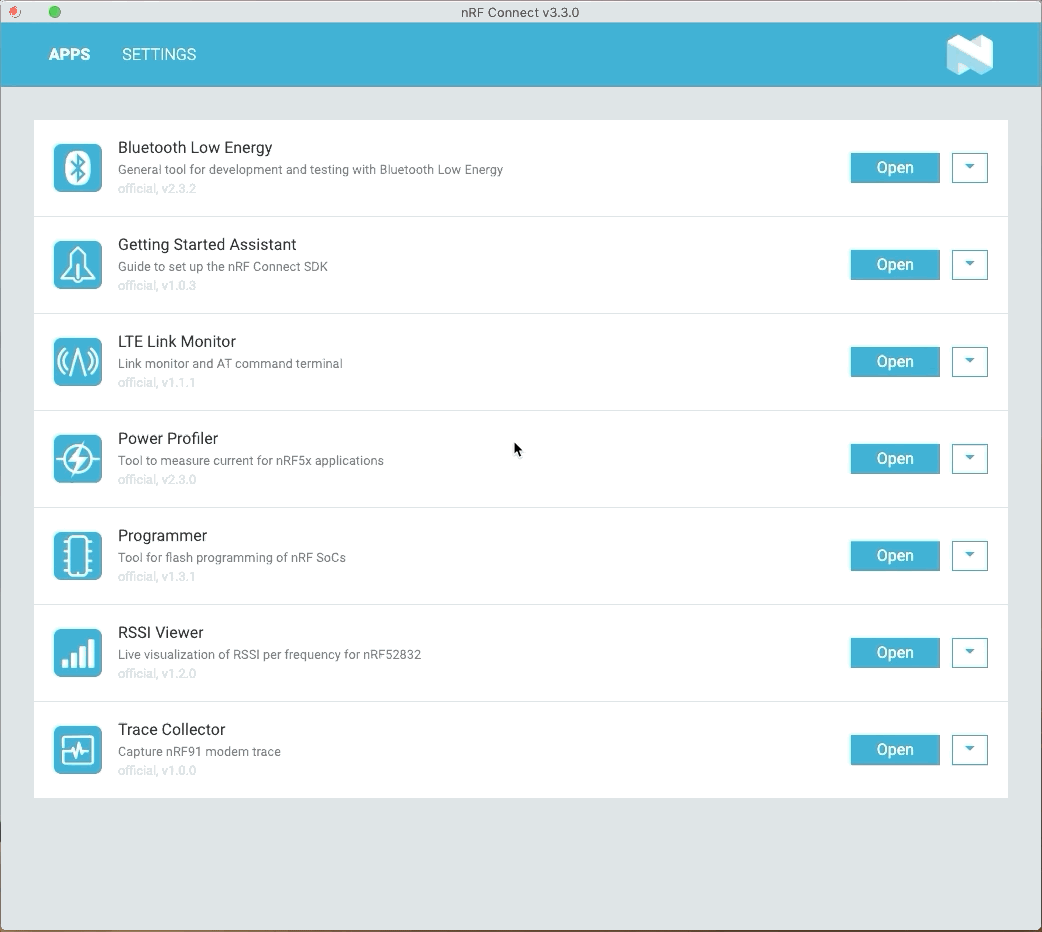
Task: Open the Power Profiler app
Action: point(894,459)
